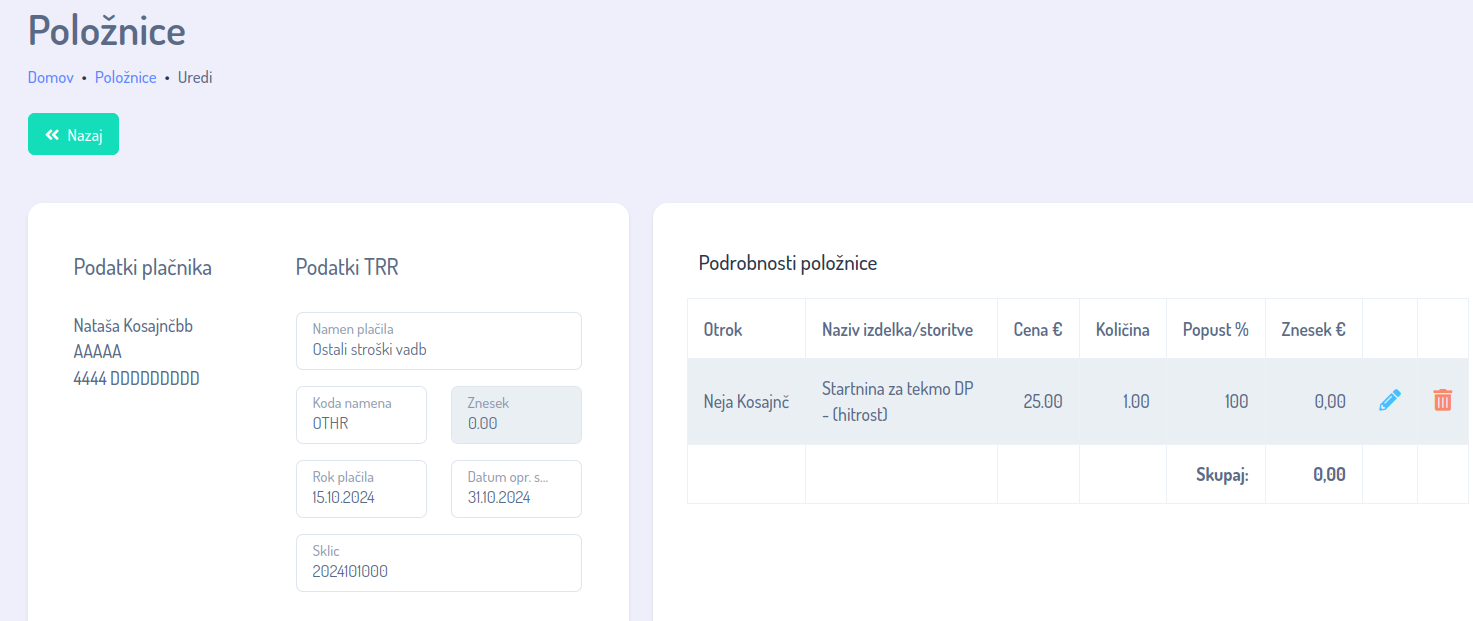Click the Otrok column header
This screenshot has height=621, width=1473.
click(x=723, y=329)
